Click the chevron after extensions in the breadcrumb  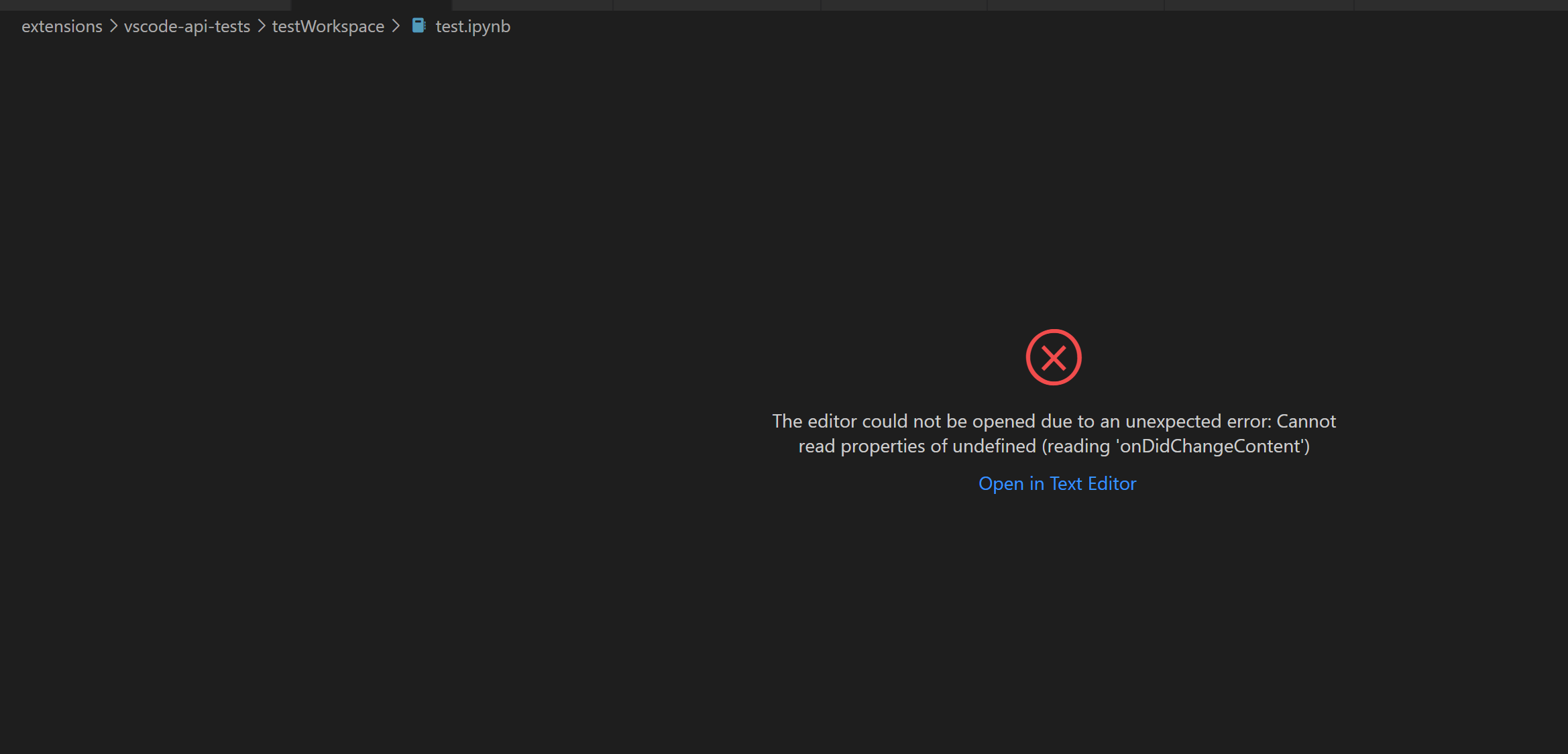coord(112,25)
